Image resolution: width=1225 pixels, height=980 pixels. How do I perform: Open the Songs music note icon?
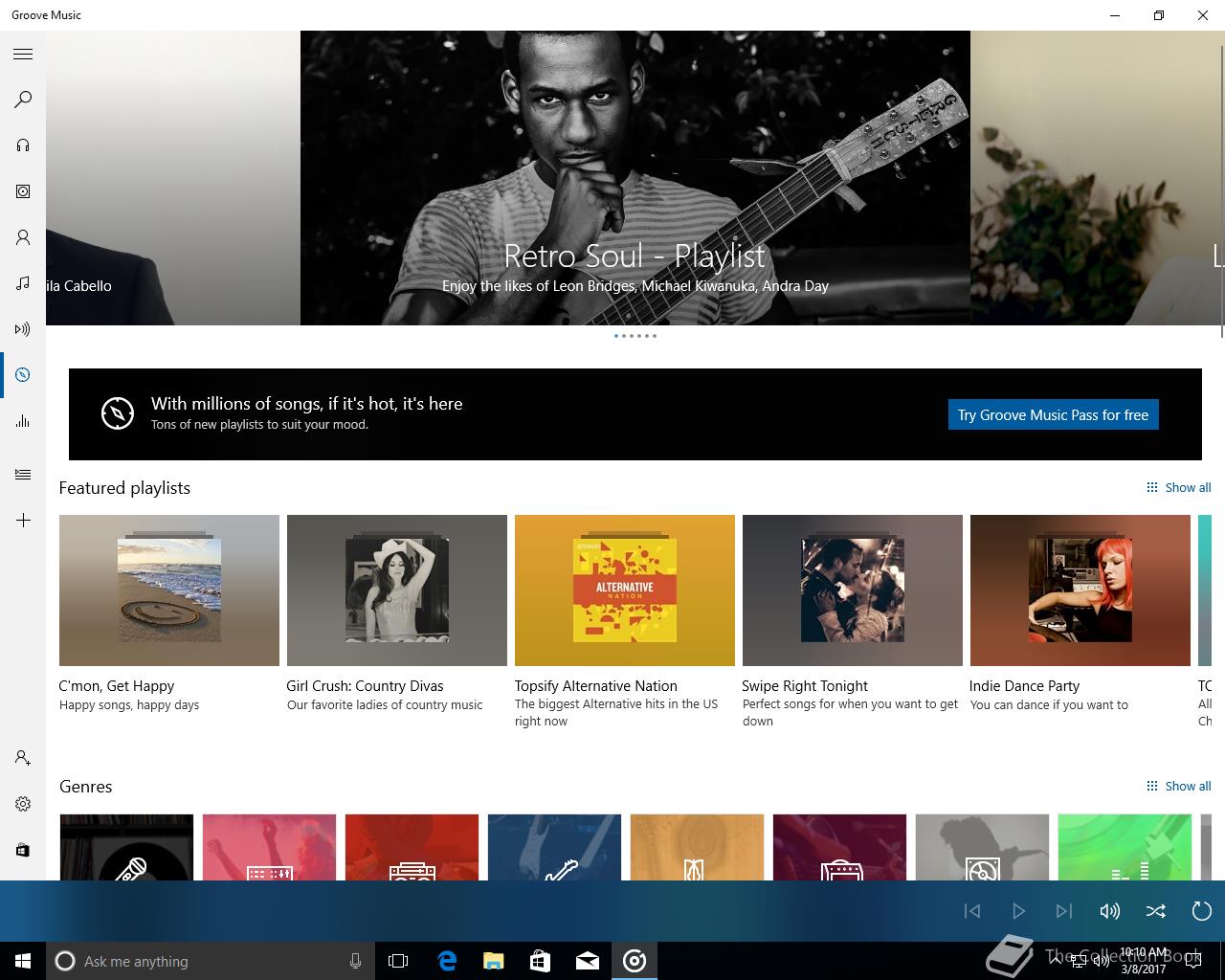click(x=23, y=283)
